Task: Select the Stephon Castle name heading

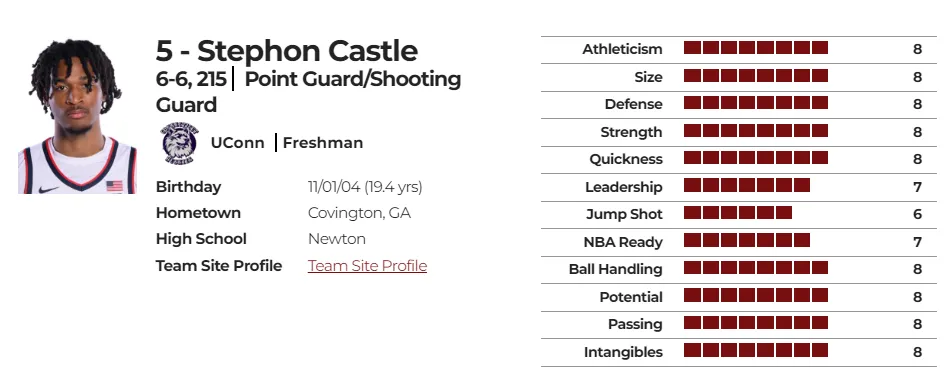Action: click(286, 51)
